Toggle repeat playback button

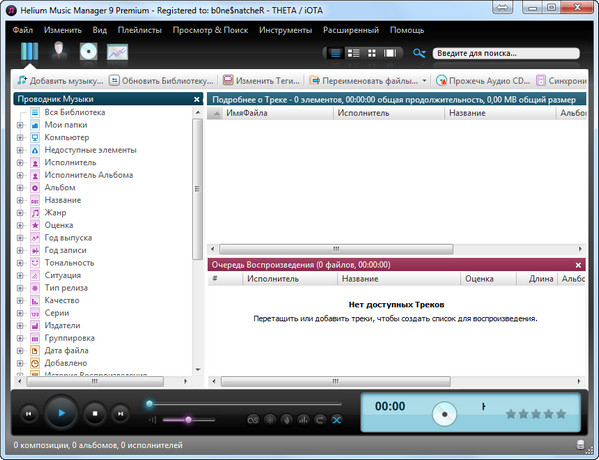[320, 420]
